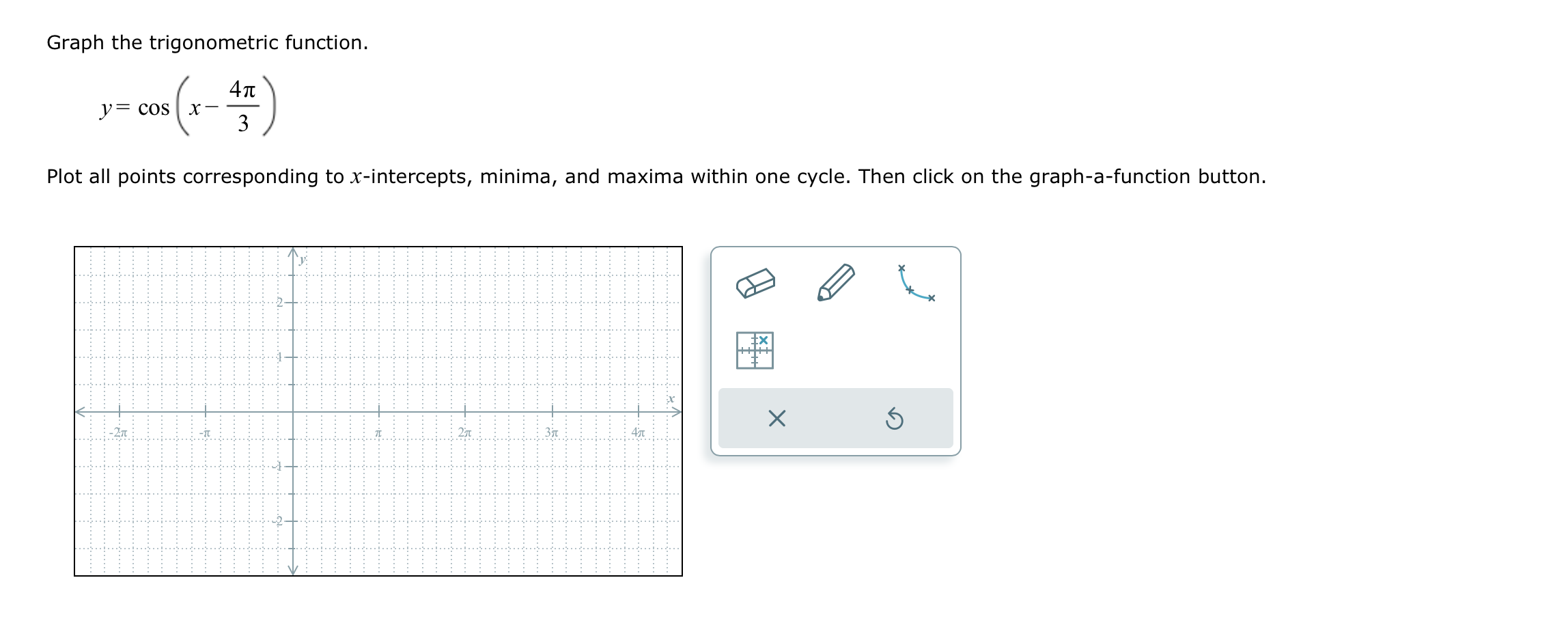Plot a point at the 2π tick mark
The image size is (1568, 634).
(x=465, y=413)
